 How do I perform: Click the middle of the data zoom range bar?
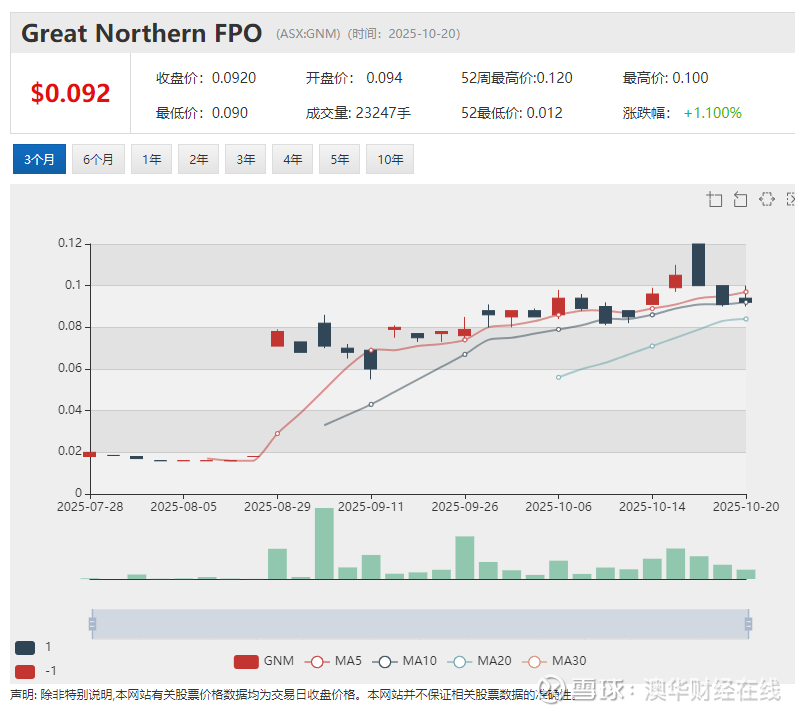(420, 624)
